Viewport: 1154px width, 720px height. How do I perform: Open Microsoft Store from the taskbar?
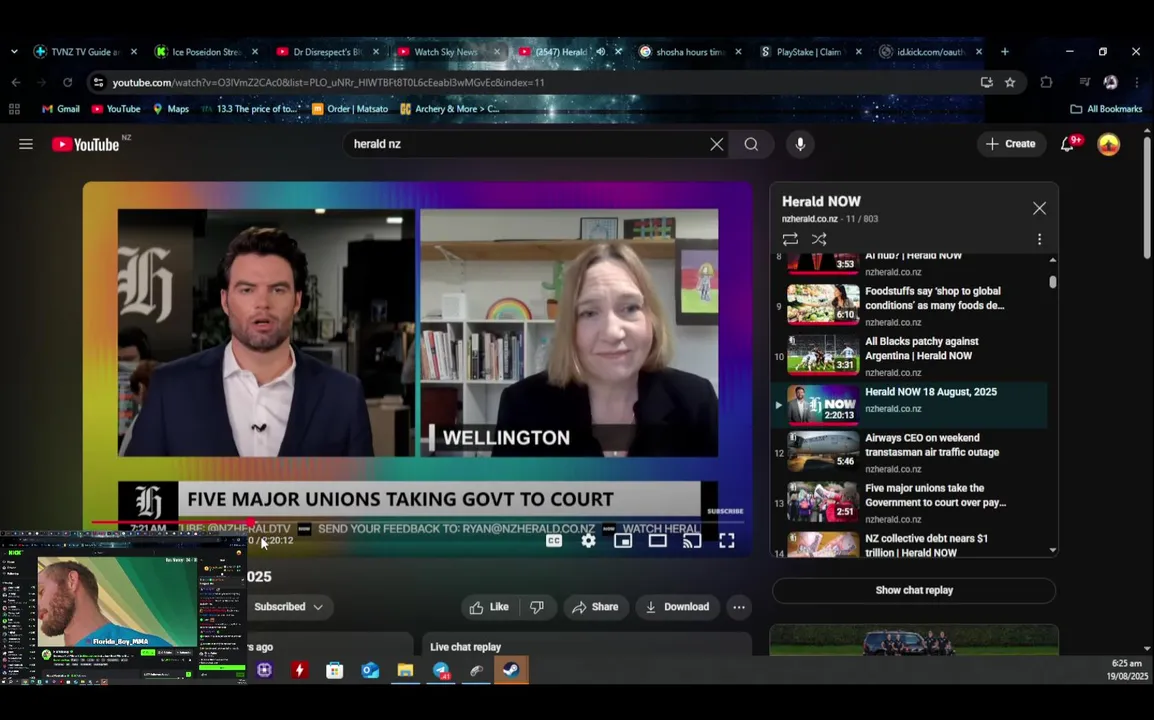(x=335, y=670)
